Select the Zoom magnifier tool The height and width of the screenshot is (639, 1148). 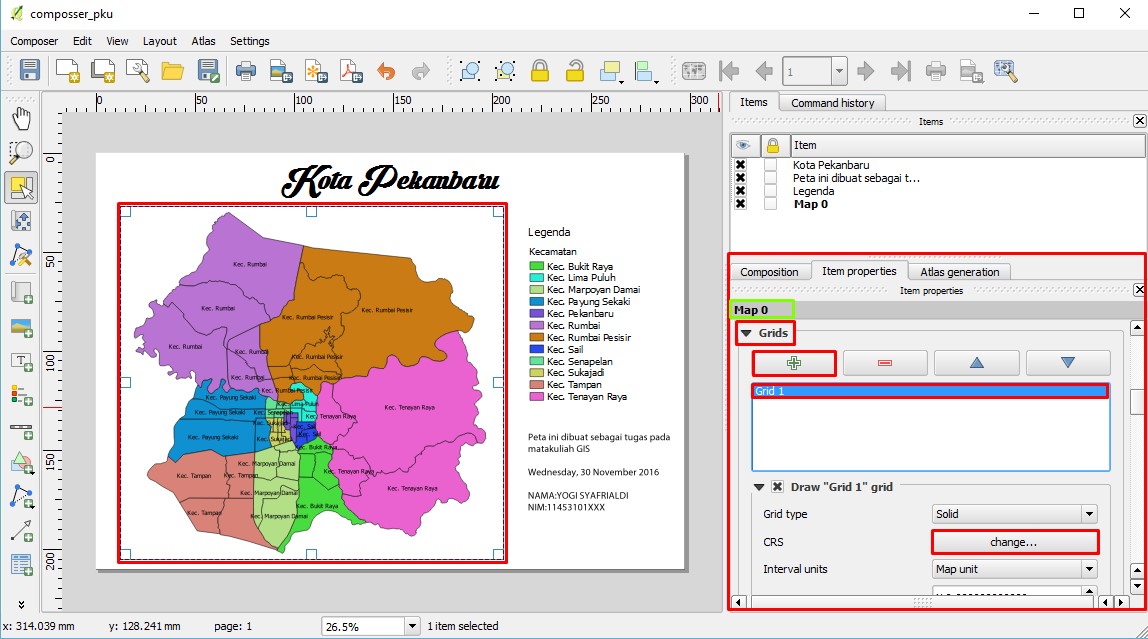(21, 152)
